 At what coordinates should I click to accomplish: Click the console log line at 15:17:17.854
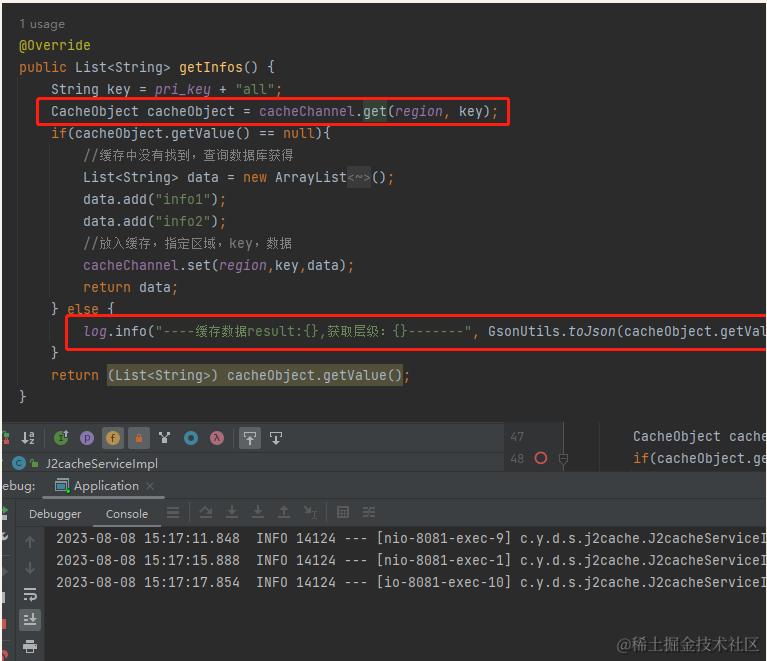point(410,582)
